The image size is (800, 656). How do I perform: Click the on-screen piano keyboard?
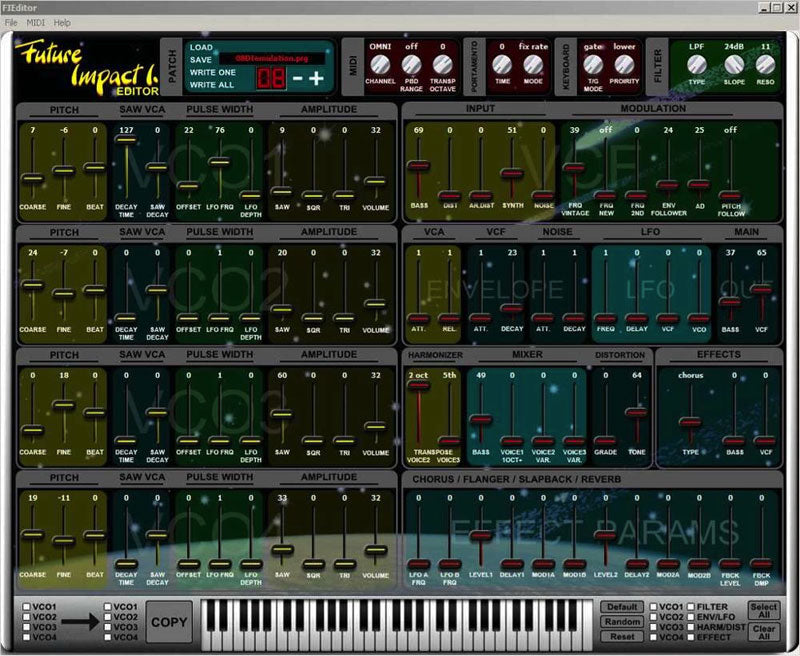397,623
